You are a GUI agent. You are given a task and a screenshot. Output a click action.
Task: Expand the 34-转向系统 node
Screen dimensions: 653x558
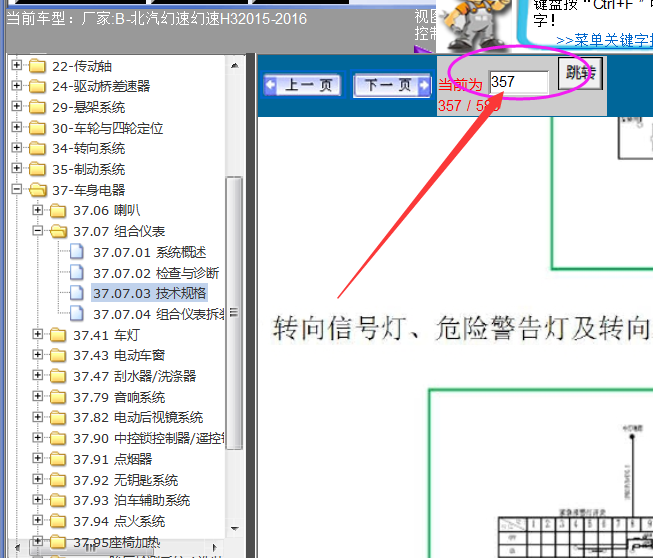tap(17, 147)
